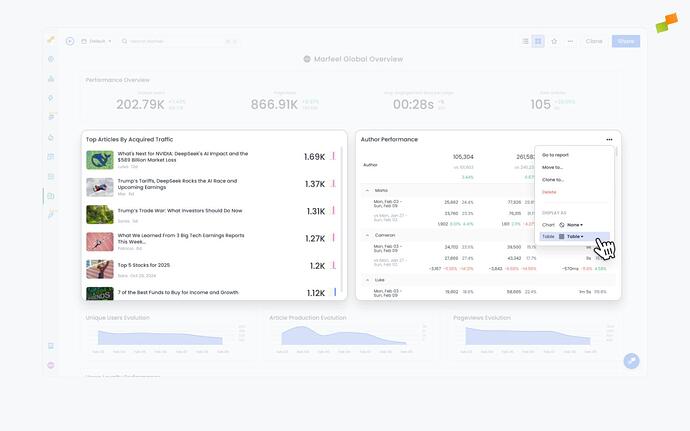Screen dimensions: 690x431
Task: Click the Clone button
Action: [594, 41]
